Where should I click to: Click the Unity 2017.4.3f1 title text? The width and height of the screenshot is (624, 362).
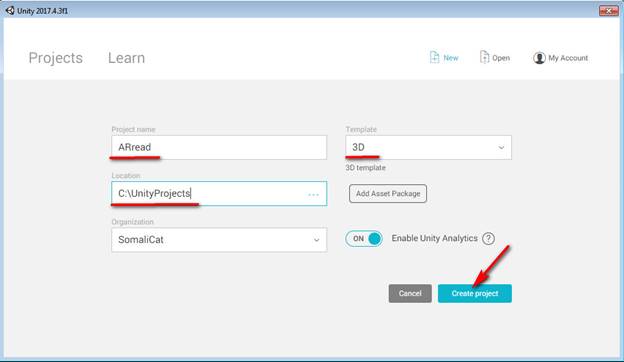click(43, 11)
